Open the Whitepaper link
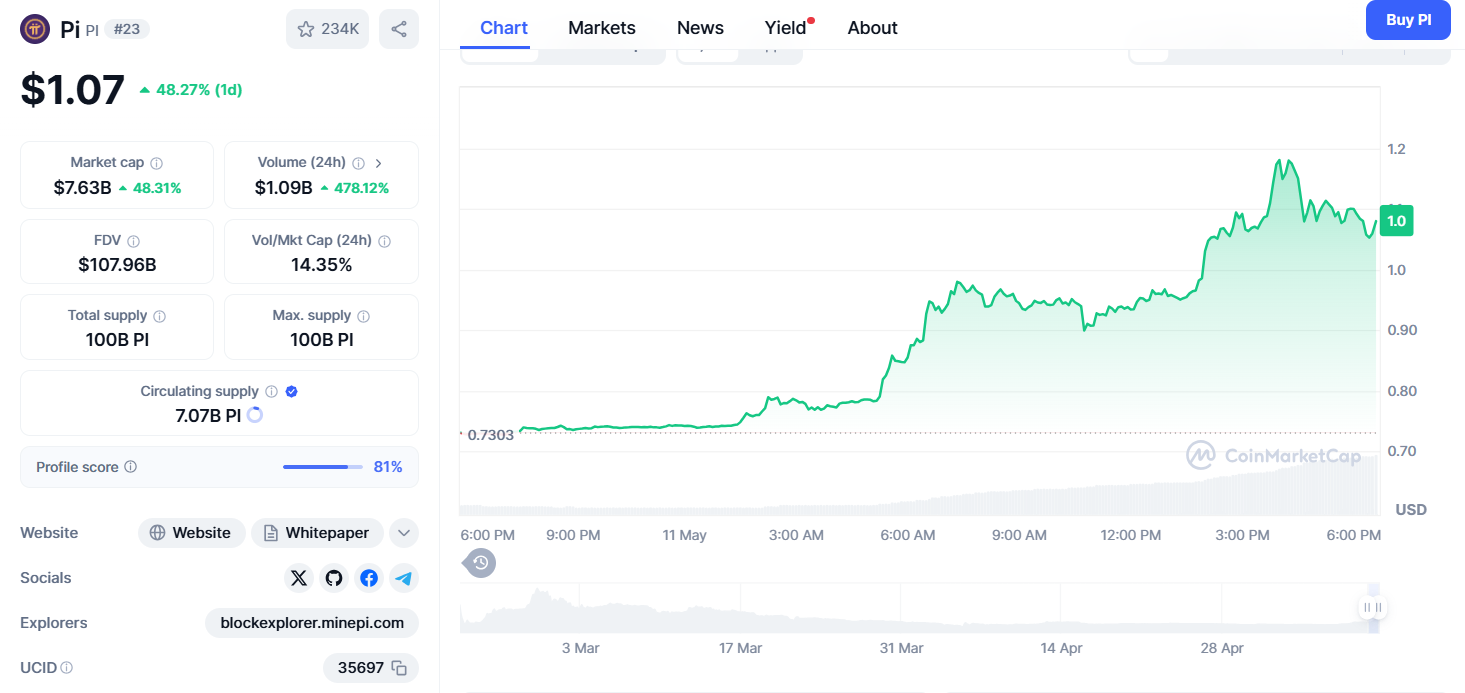The image size is (1465, 693). pyautogui.click(x=317, y=533)
